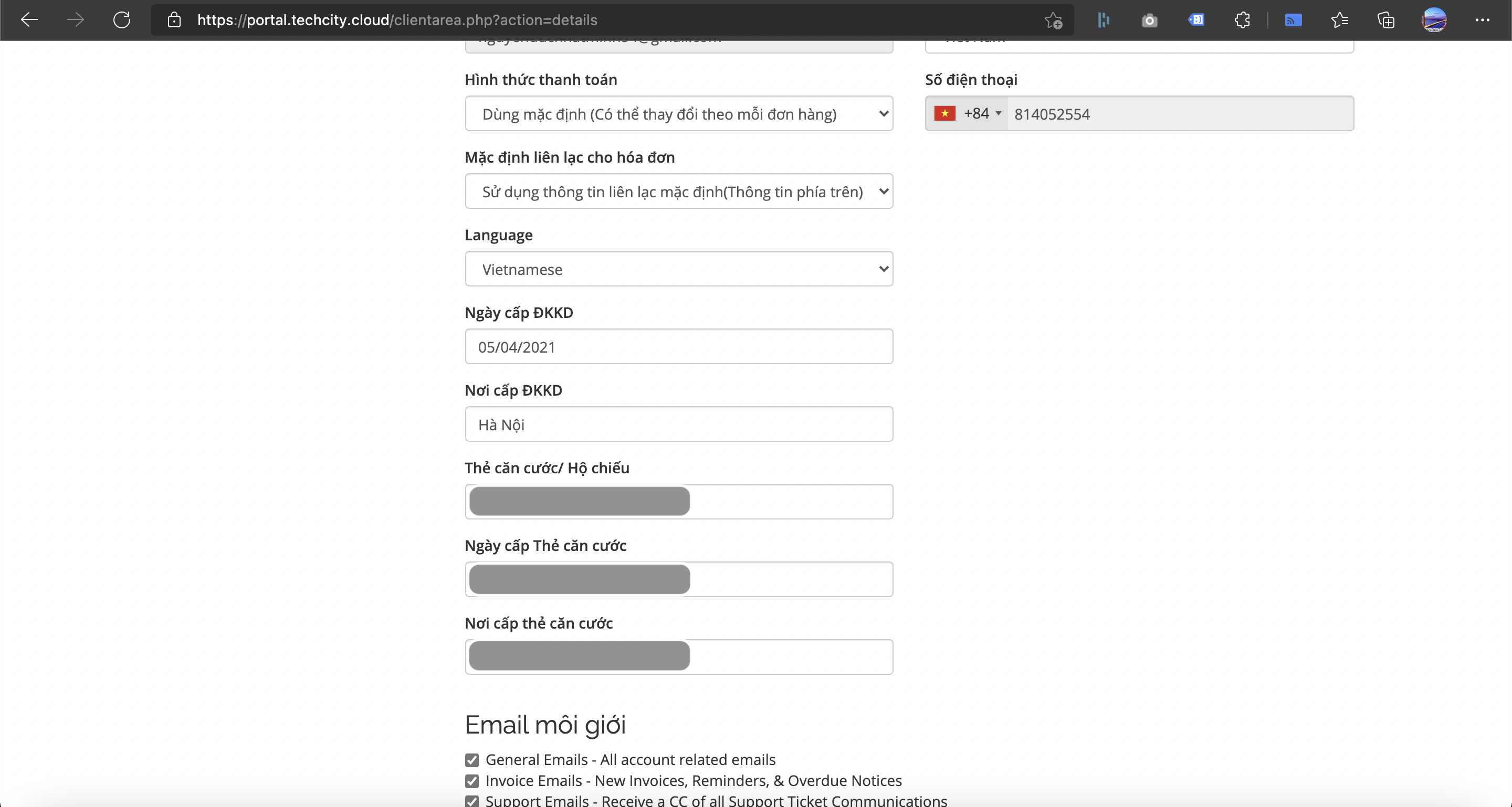Click the browser forward arrow
The width and height of the screenshot is (1512, 807).
tap(75, 20)
